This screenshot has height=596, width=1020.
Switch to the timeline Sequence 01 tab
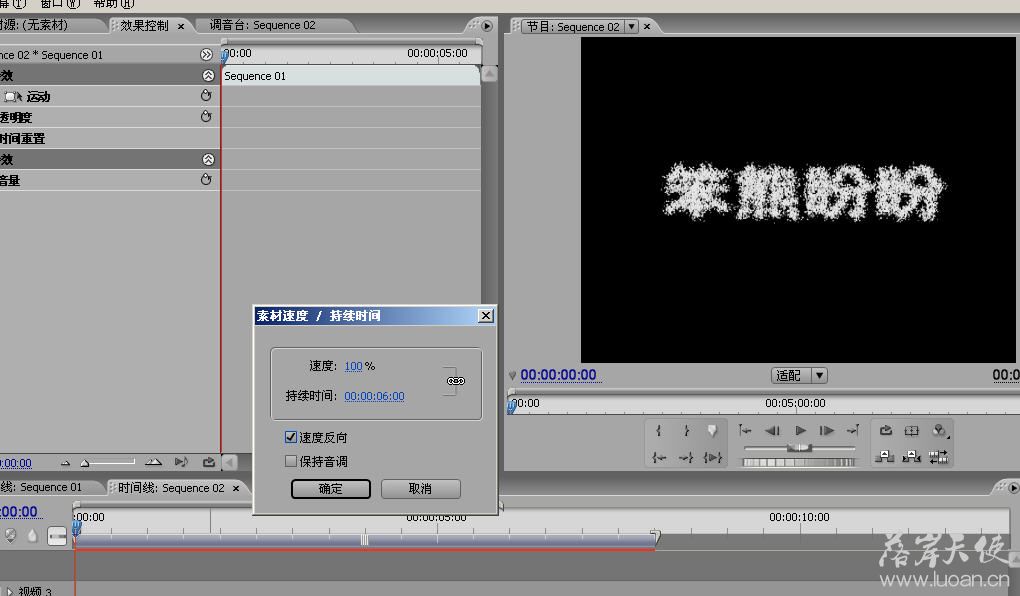point(42,487)
